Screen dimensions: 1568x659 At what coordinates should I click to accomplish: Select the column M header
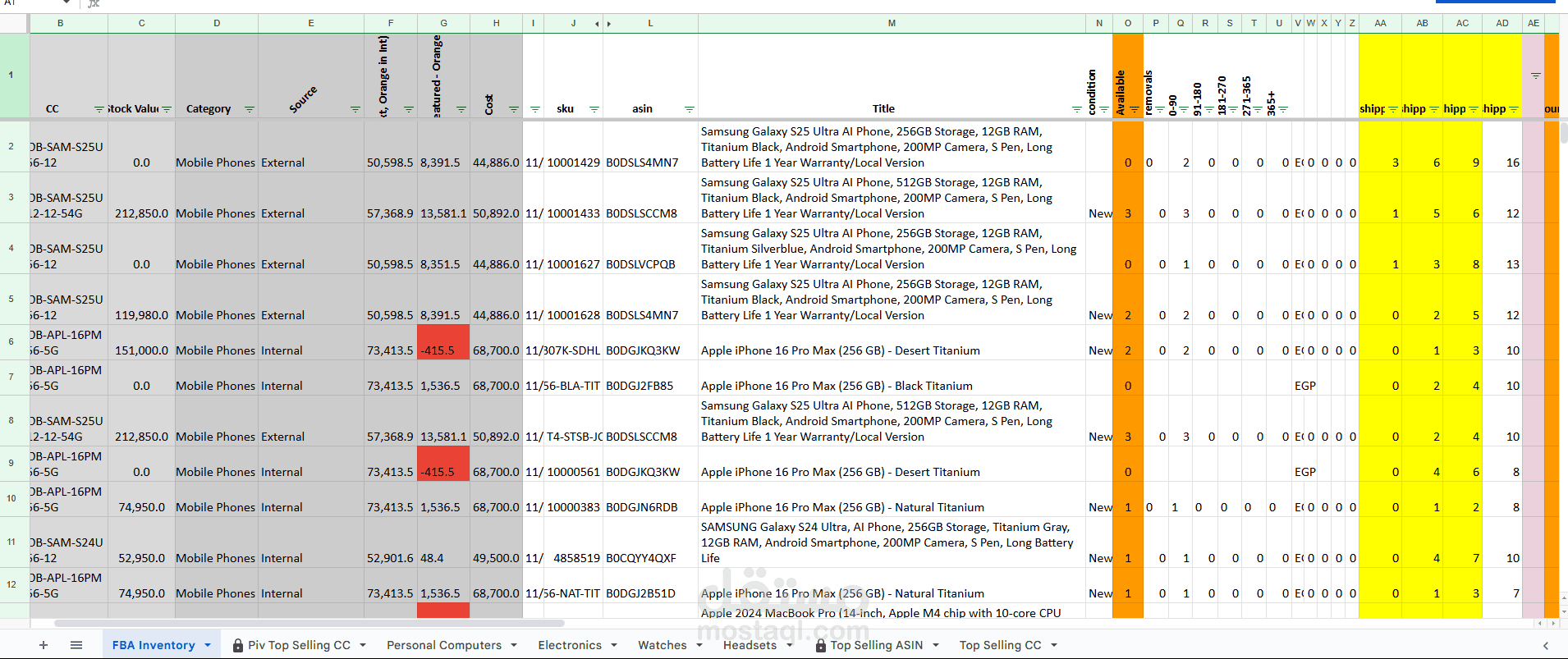tap(892, 23)
